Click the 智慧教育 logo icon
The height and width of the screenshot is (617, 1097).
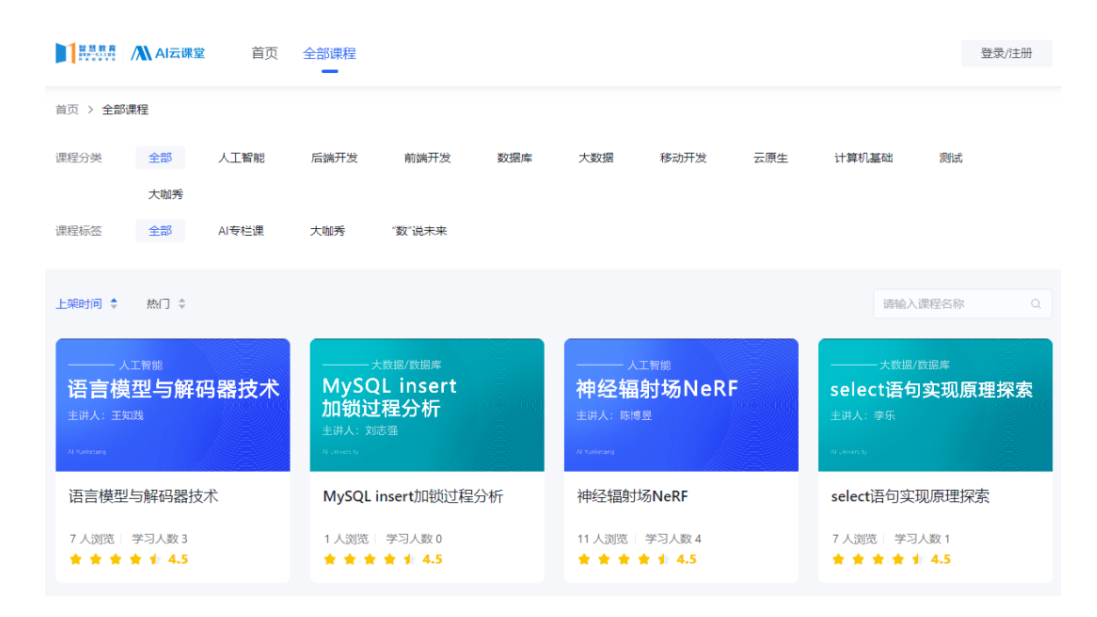pyautogui.click(x=64, y=53)
